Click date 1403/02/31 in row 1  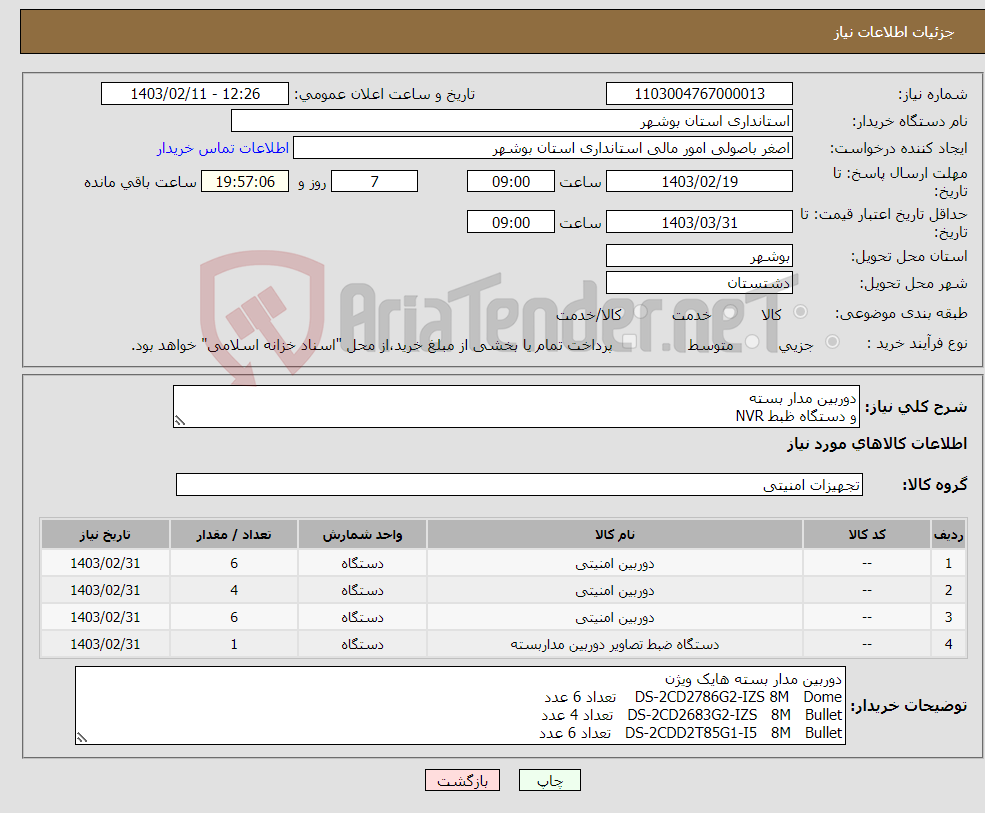105,564
